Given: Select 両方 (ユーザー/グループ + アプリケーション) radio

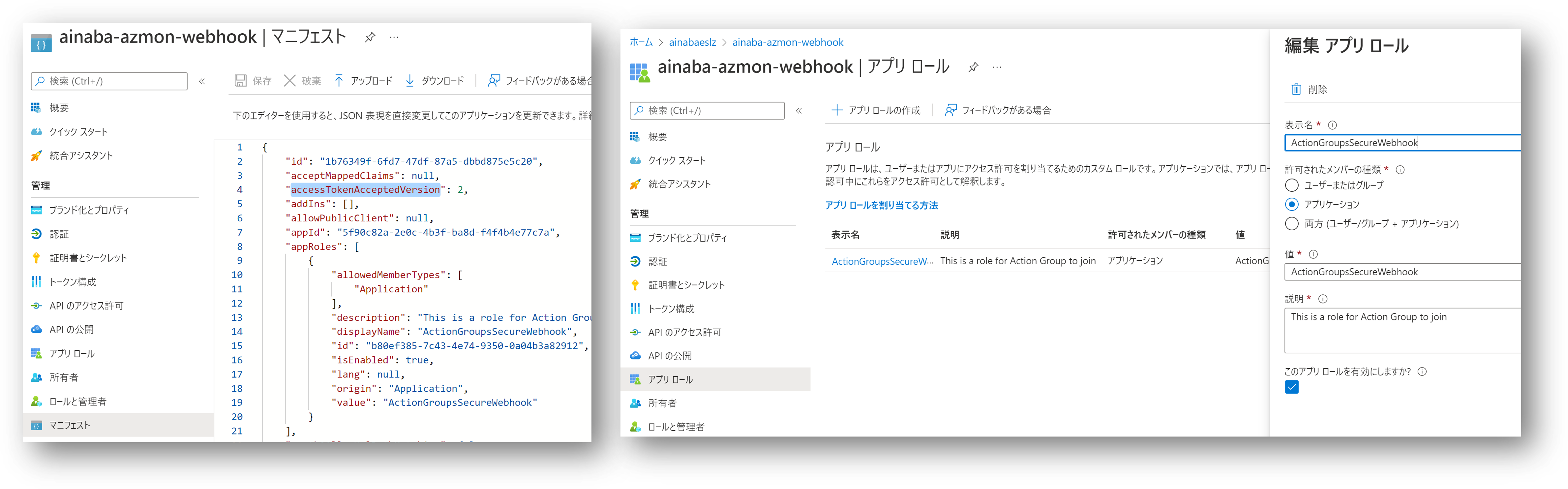Looking at the screenshot, I should tap(1291, 223).
